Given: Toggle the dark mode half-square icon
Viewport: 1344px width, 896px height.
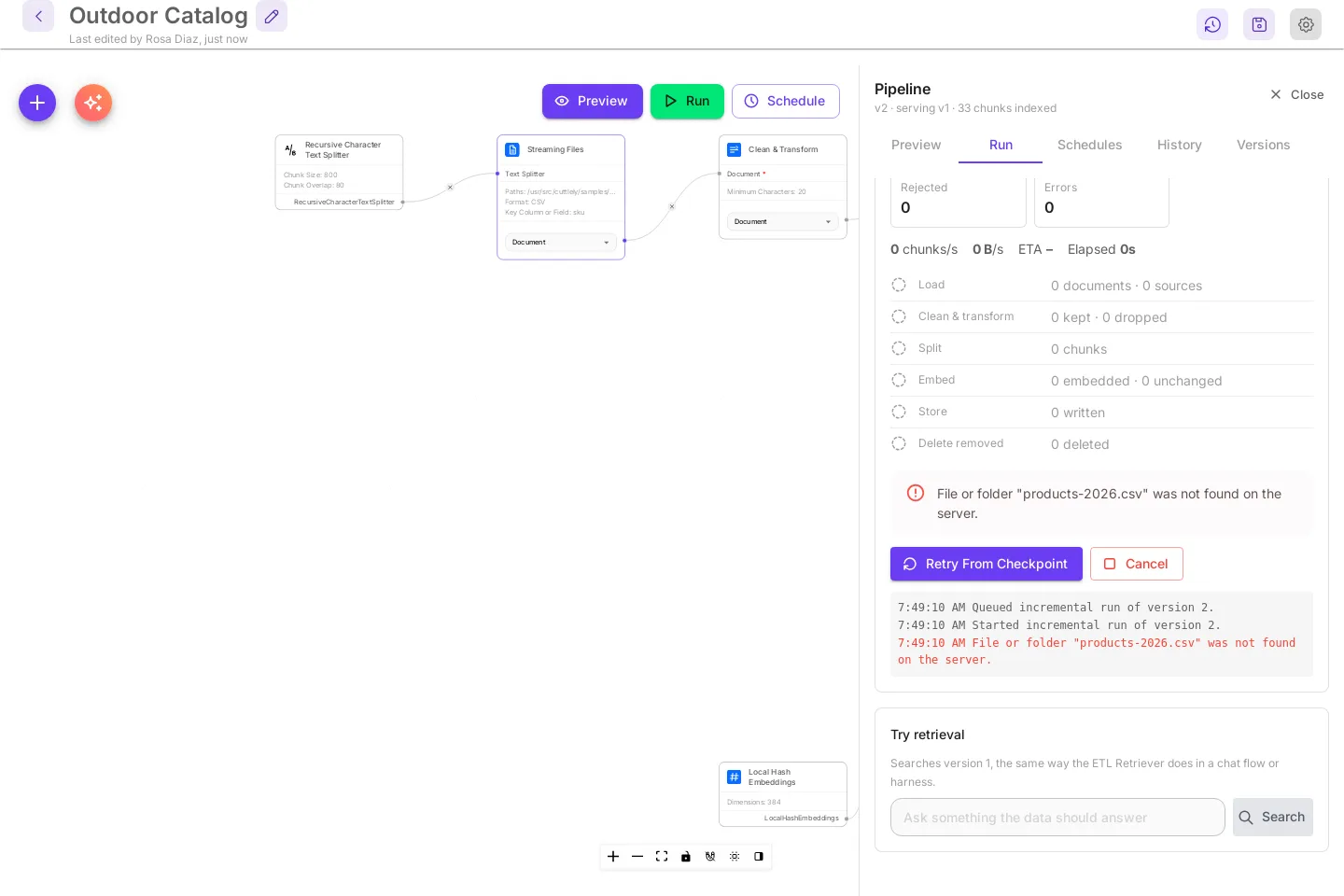Looking at the screenshot, I should click(759, 857).
